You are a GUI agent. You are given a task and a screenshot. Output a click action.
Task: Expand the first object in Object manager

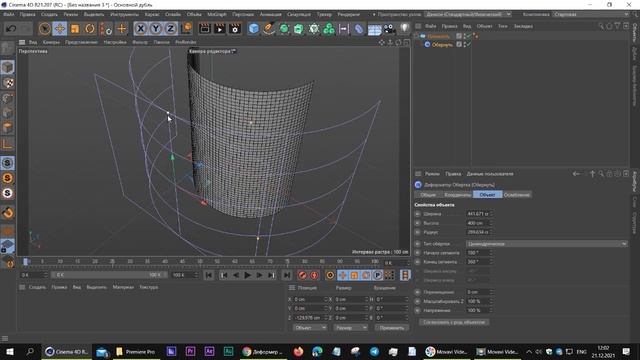coord(416,36)
